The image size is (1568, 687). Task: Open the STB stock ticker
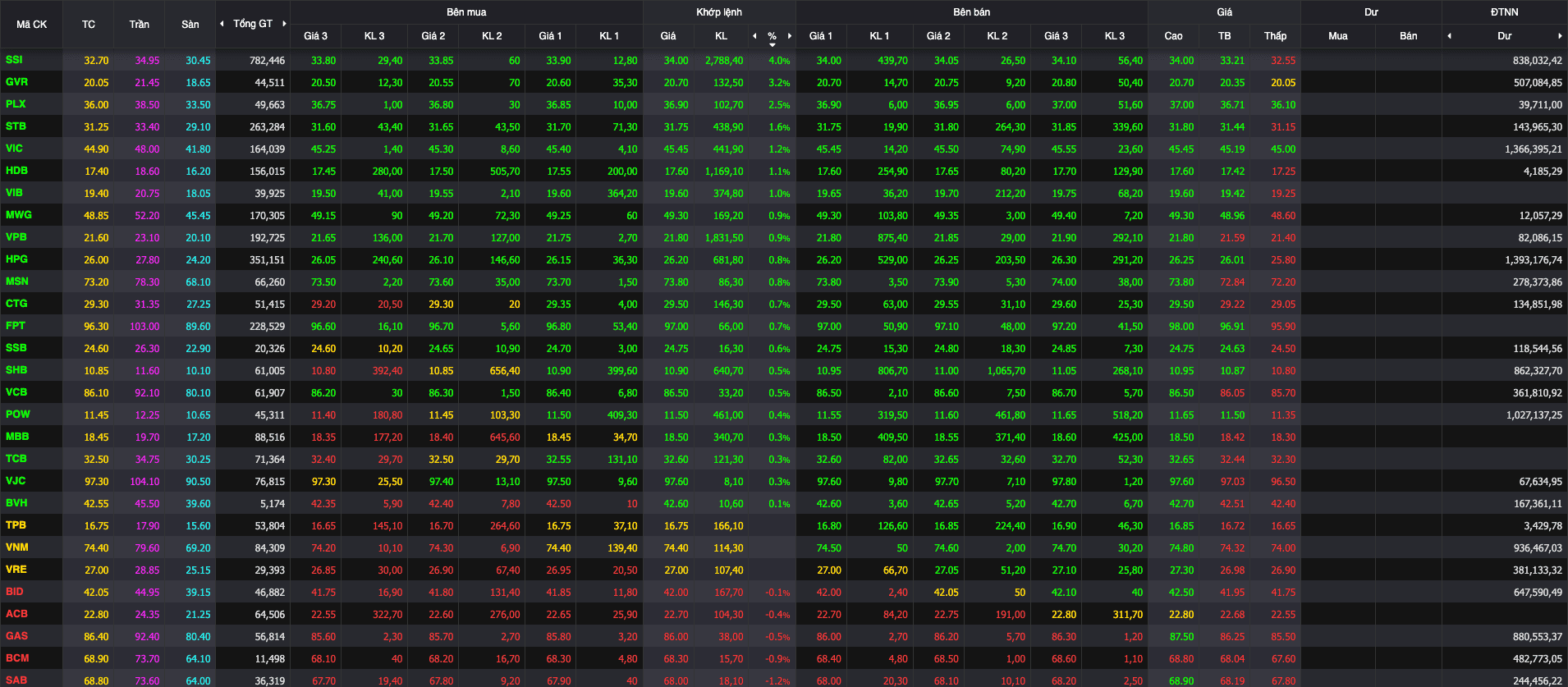(x=16, y=126)
